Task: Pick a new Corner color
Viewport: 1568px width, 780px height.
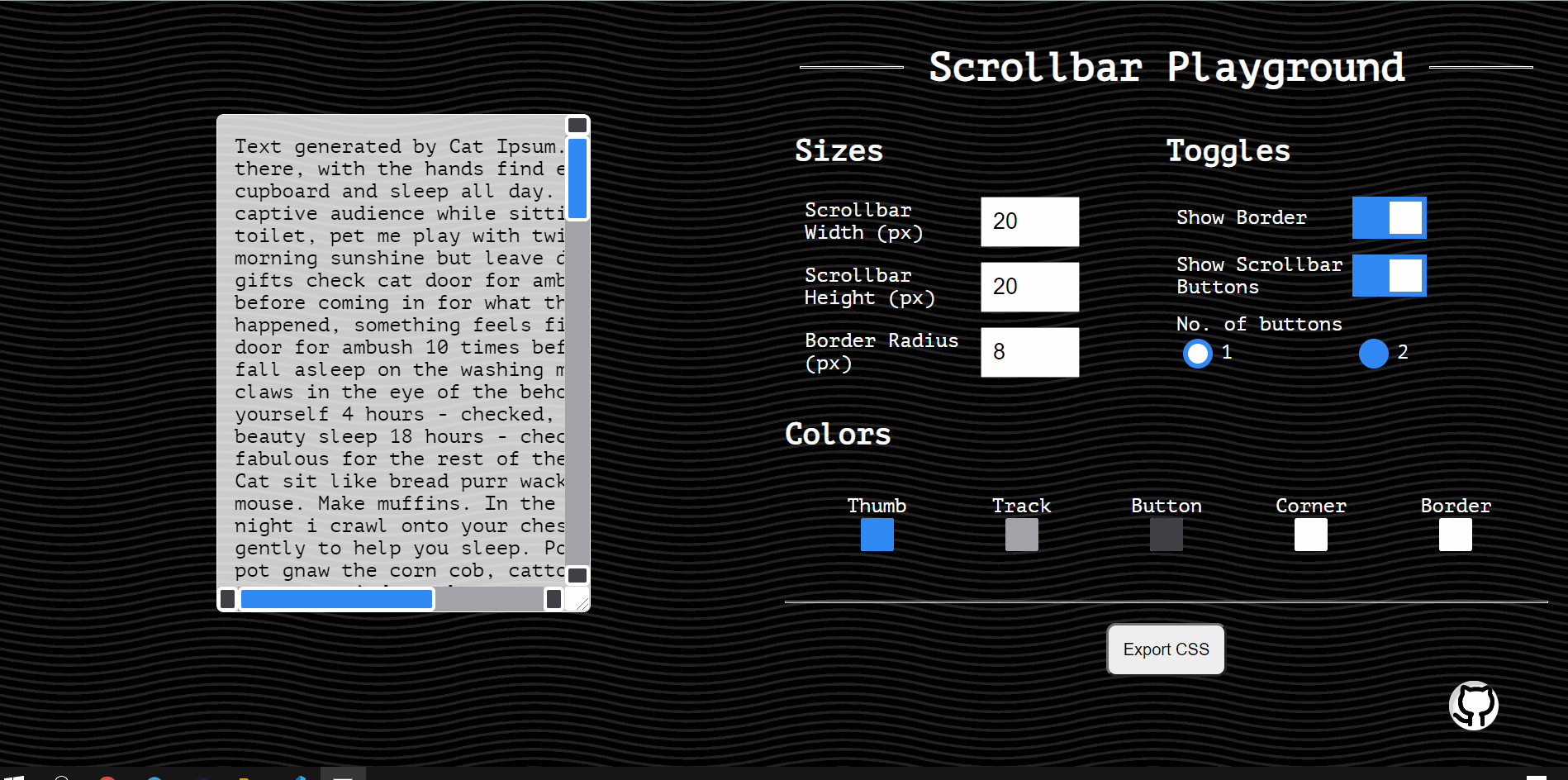Action: (x=1310, y=535)
